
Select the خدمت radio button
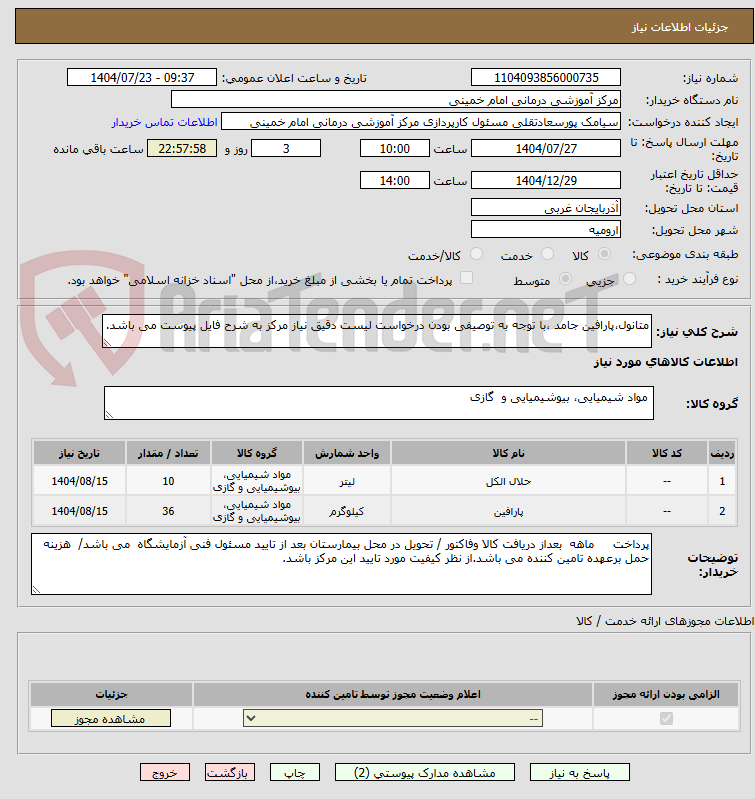547,253
